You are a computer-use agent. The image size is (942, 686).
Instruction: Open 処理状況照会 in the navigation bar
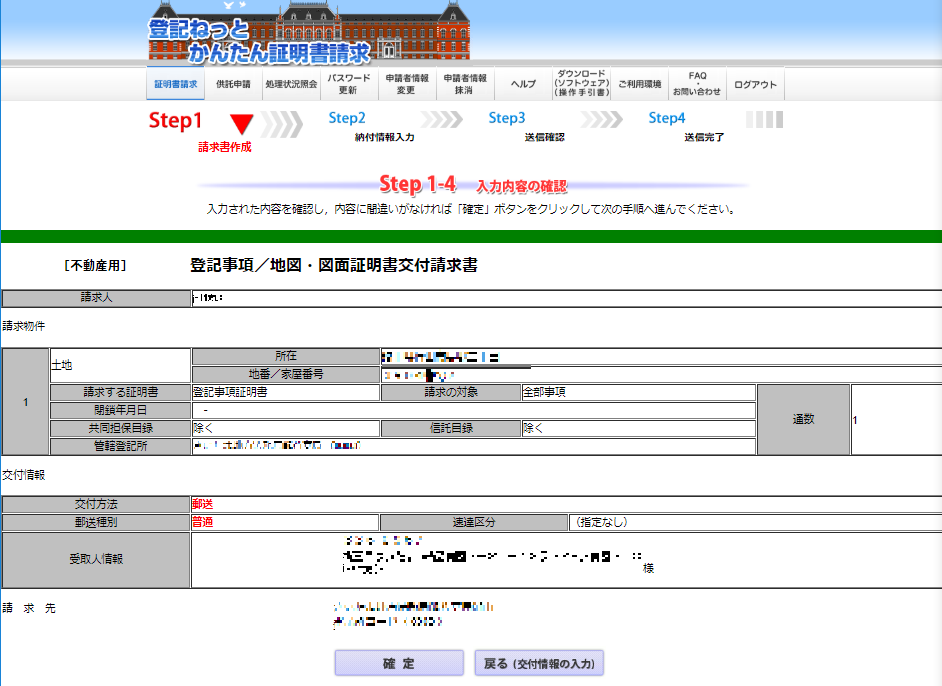pos(291,85)
